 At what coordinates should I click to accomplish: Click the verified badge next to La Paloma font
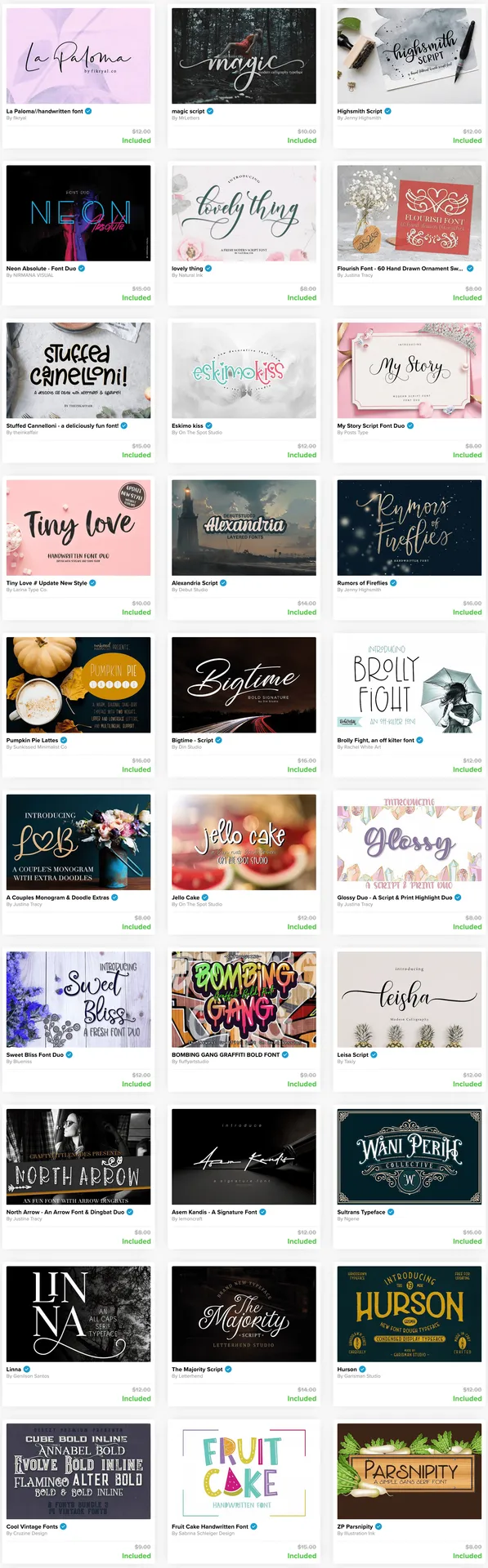(88, 111)
